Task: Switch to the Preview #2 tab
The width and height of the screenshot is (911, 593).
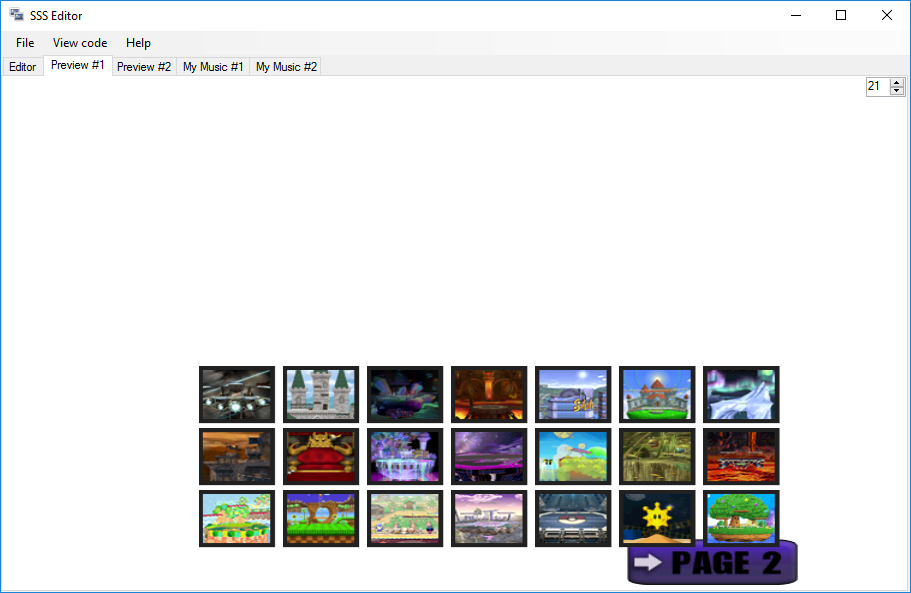Action: (144, 67)
